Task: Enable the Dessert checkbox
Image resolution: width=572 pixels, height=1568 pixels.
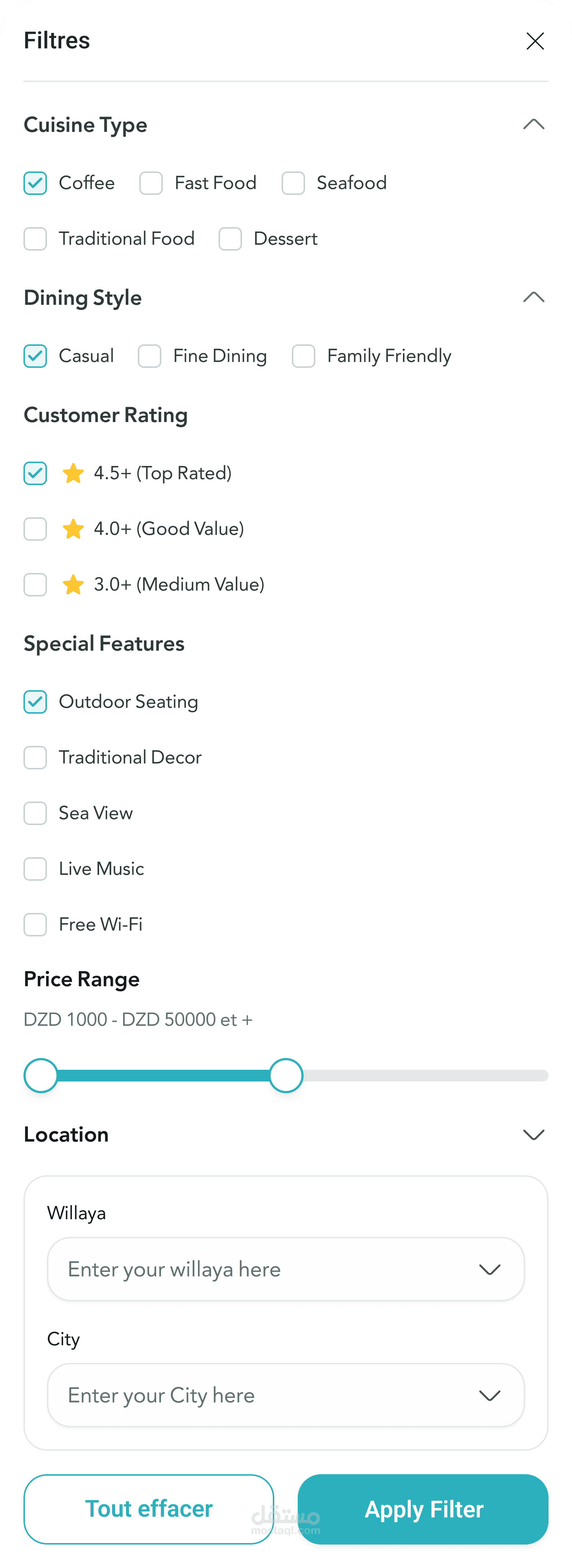Action: click(x=230, y=238)
